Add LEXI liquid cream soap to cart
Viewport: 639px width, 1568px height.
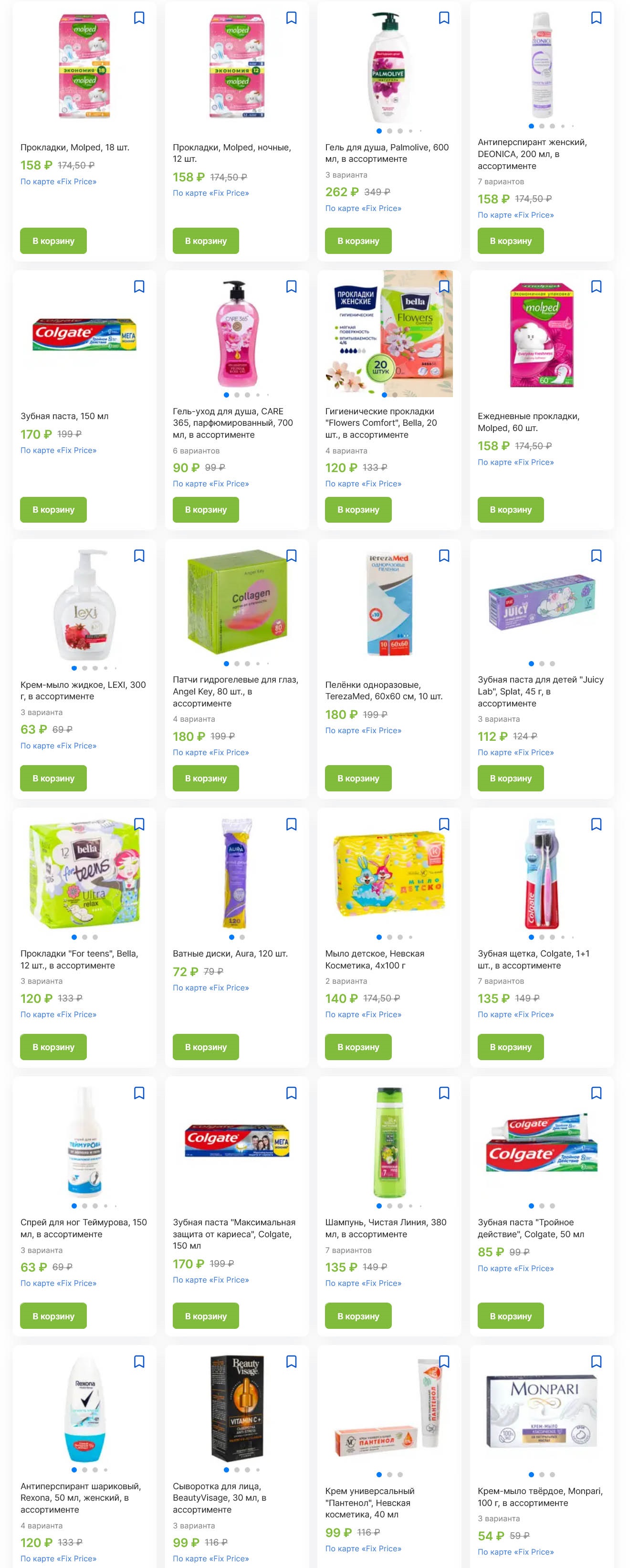pyautogui.click(x=53, y=779)
